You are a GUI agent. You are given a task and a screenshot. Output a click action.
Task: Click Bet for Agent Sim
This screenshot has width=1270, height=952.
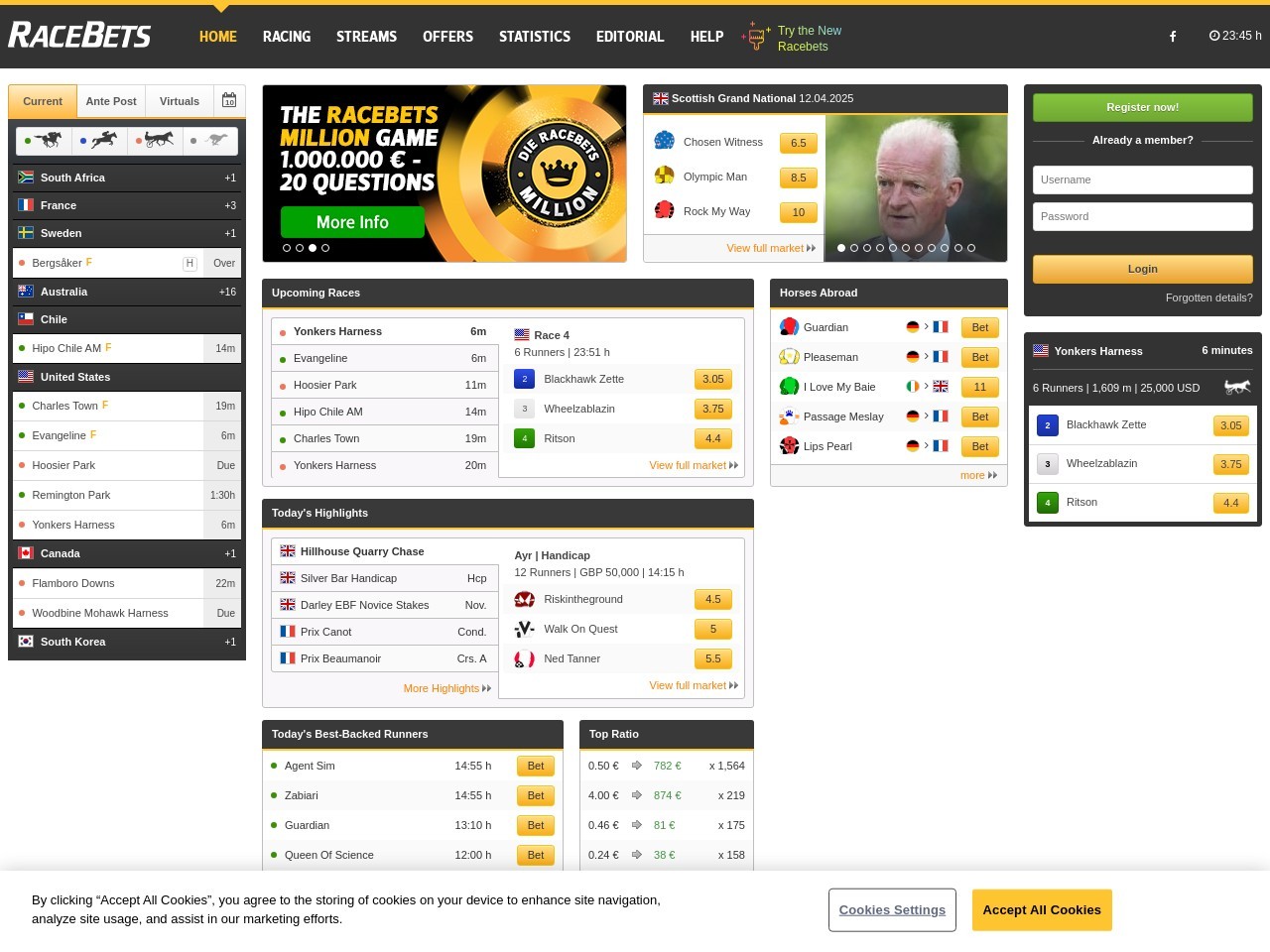pyautogui.click(x=536, y=766)
